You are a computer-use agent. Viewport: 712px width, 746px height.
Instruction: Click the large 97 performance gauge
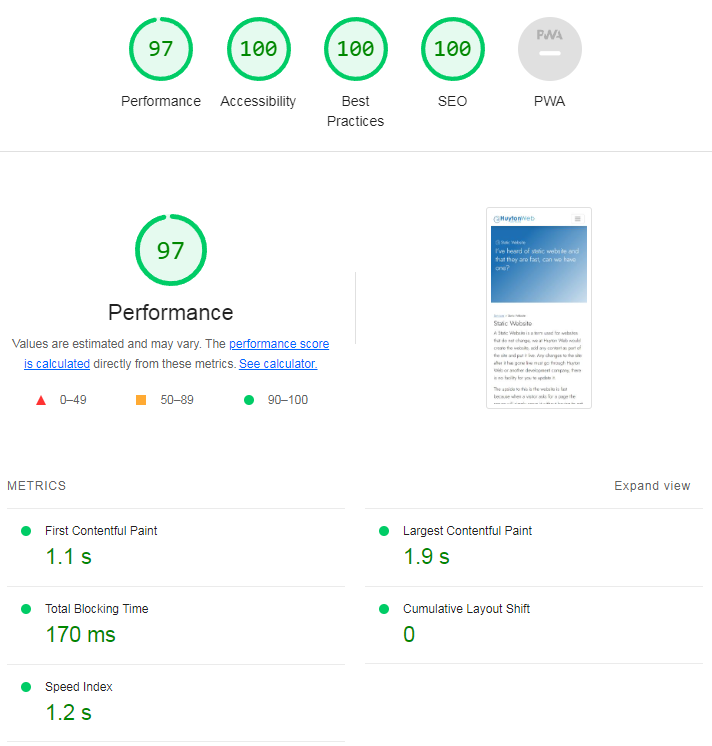pyautogui.click(x=171, y=250)
